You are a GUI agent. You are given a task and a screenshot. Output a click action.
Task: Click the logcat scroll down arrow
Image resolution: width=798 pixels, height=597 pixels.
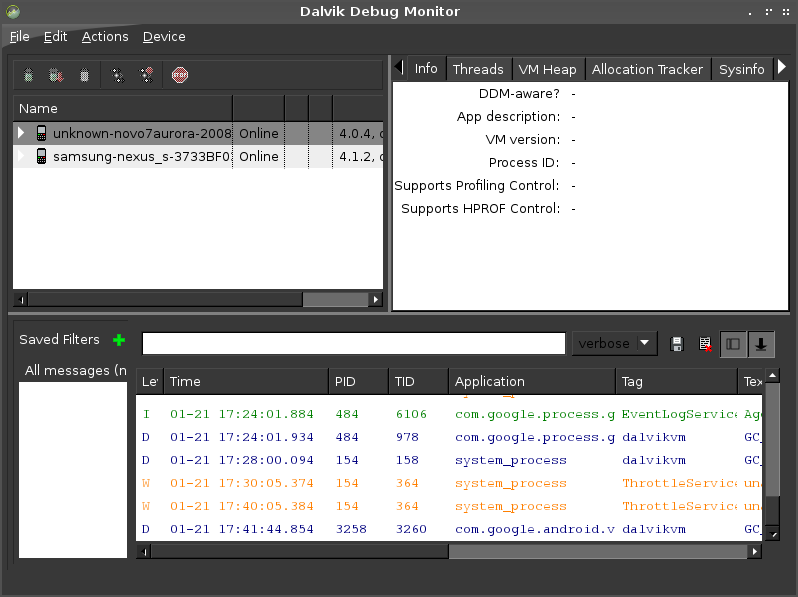pos(773,534)
